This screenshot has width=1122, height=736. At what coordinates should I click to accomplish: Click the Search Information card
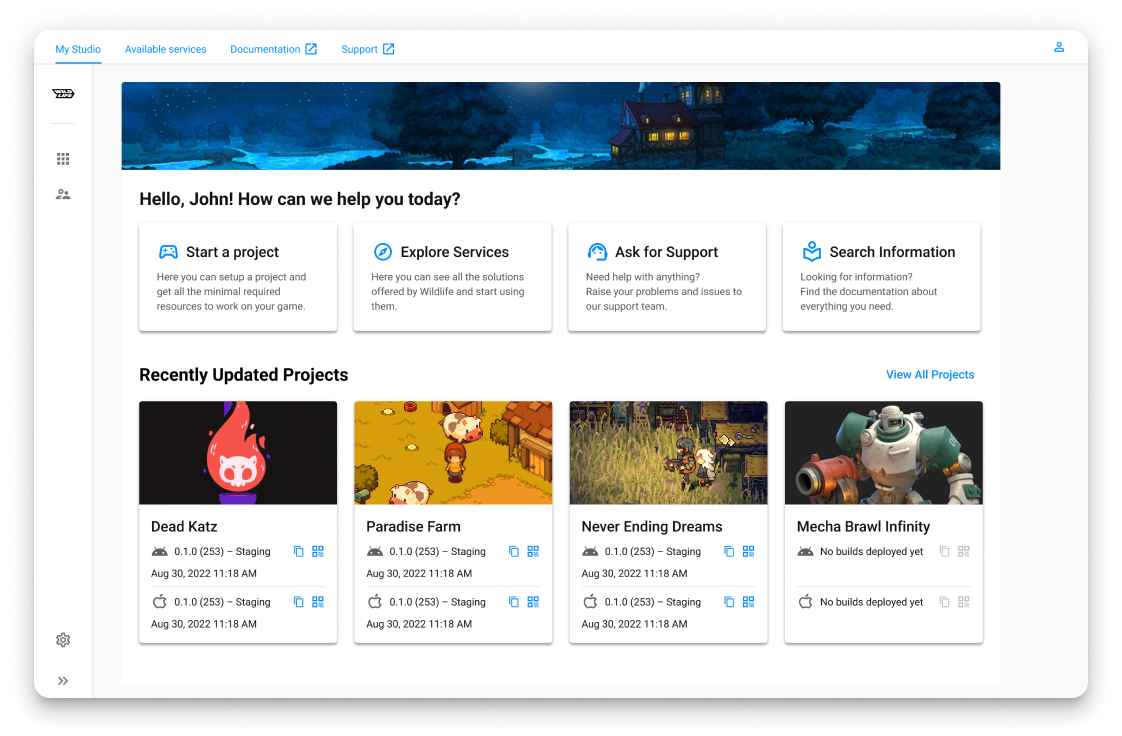pos(882,277)
